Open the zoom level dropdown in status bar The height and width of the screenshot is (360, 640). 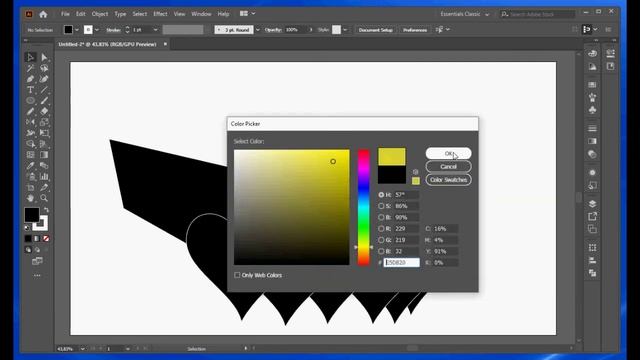click(82, 349)
